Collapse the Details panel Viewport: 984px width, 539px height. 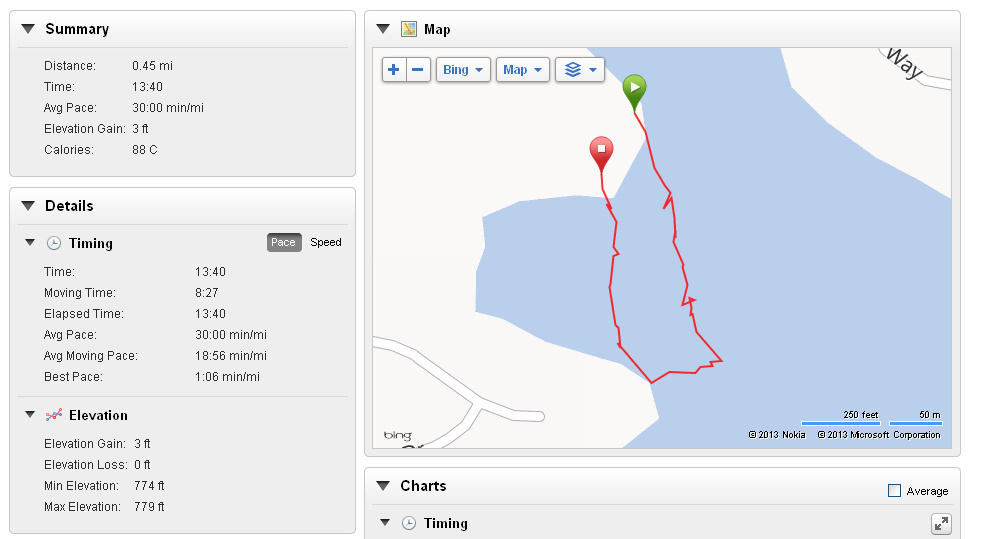[x=27, y=206]
